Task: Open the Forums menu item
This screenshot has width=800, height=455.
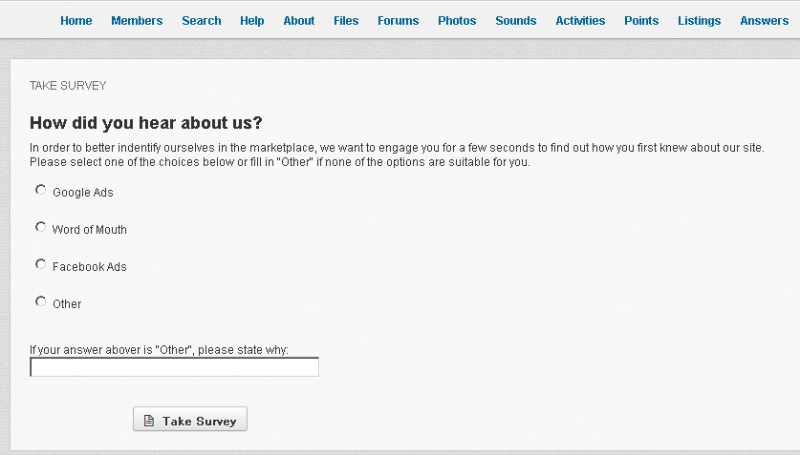Action: 398,21
